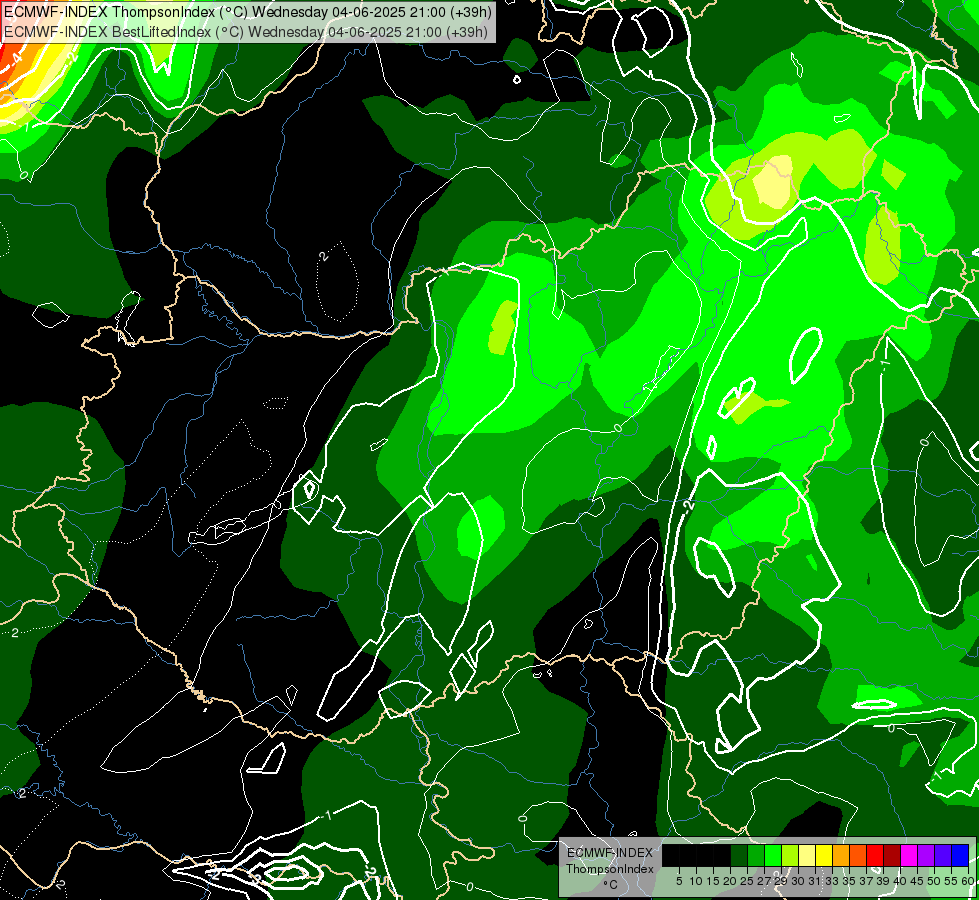Image resolution: width=979 pixels, height=900 pixels.
Task: Select the dark green 20–25 legend swatch
Action: [x=739, y=855]
